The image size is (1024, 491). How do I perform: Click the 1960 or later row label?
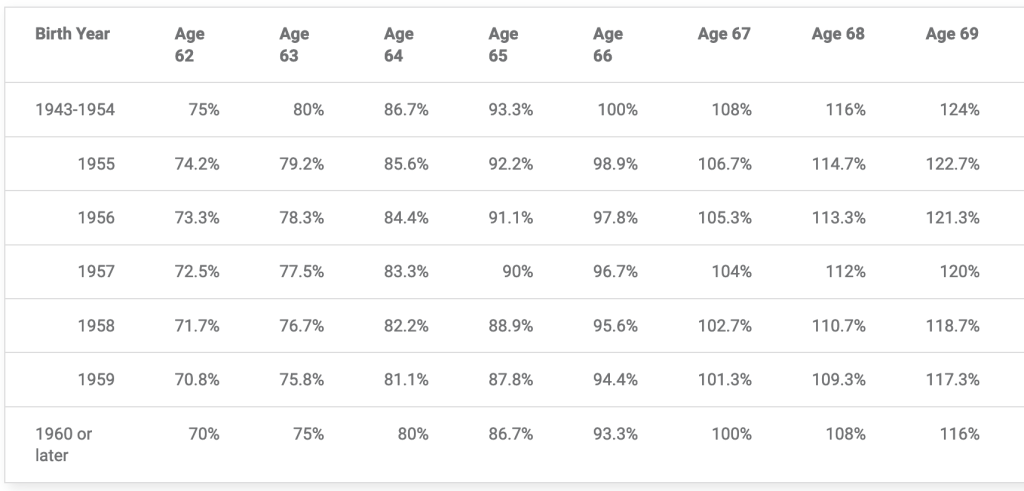tap(62, 445)
